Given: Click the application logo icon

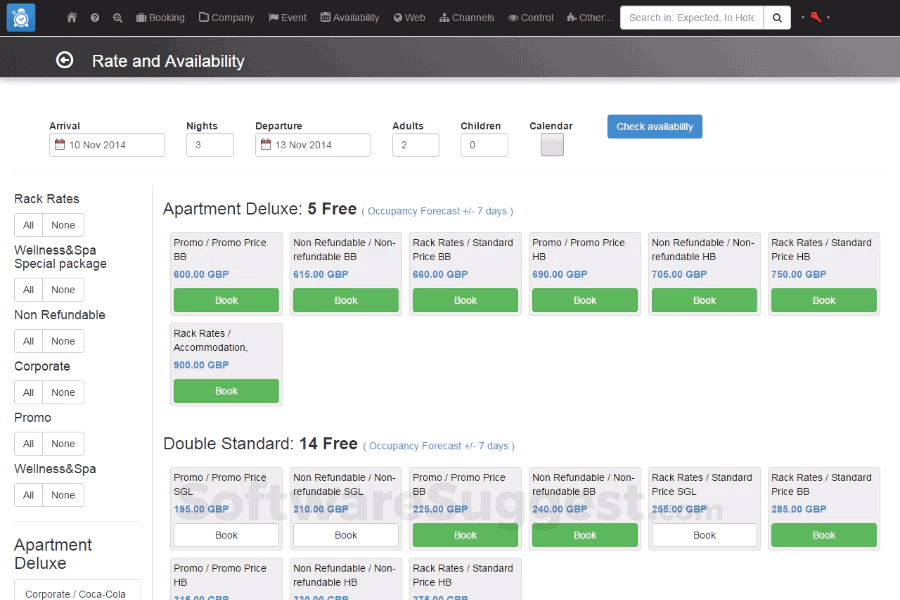Looking at the screenshot, I should (x=20, y=18).
